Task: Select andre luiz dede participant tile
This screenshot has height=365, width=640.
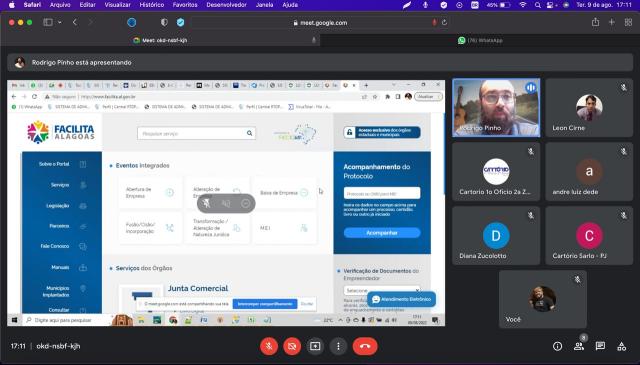Action: click(589, 171)
